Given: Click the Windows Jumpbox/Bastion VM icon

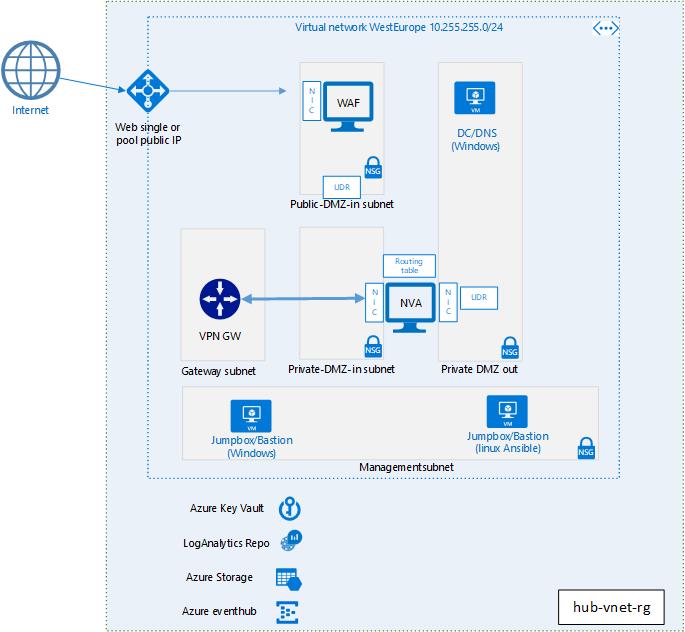Looking at the screenshot, I should [x=251, y=416].
